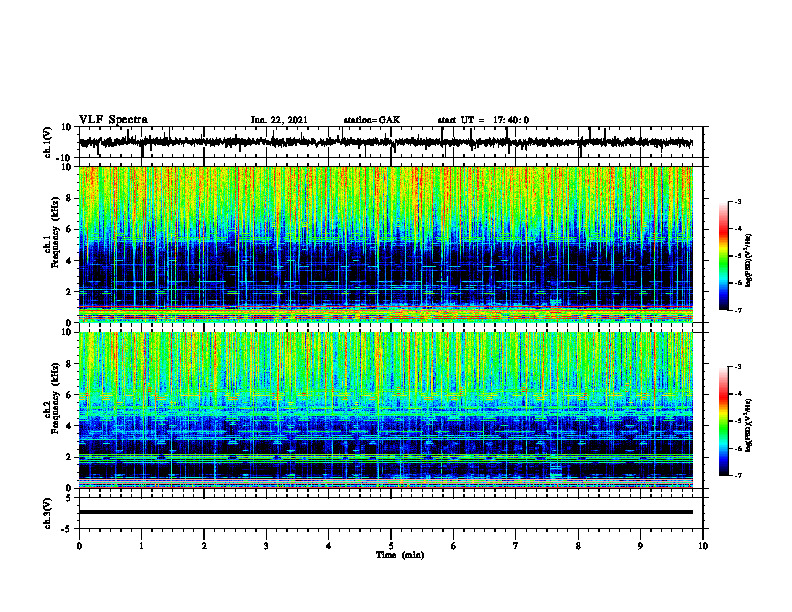Viewport: 792px width, 612px height.
Task: Click the "3" tick on the time axis
Action: coord(266,546)
